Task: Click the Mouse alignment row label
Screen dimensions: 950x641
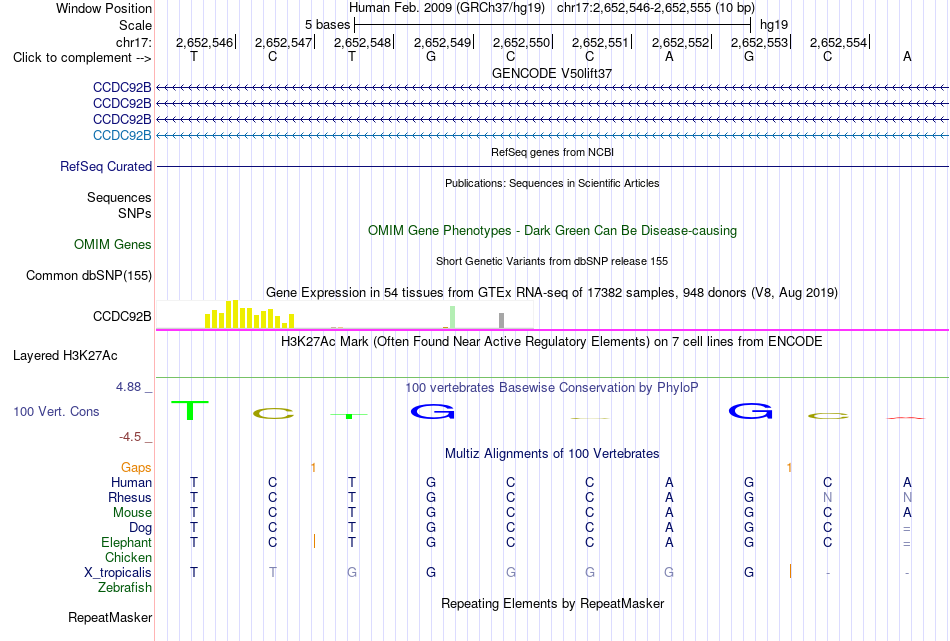Action: pos(132,513)
